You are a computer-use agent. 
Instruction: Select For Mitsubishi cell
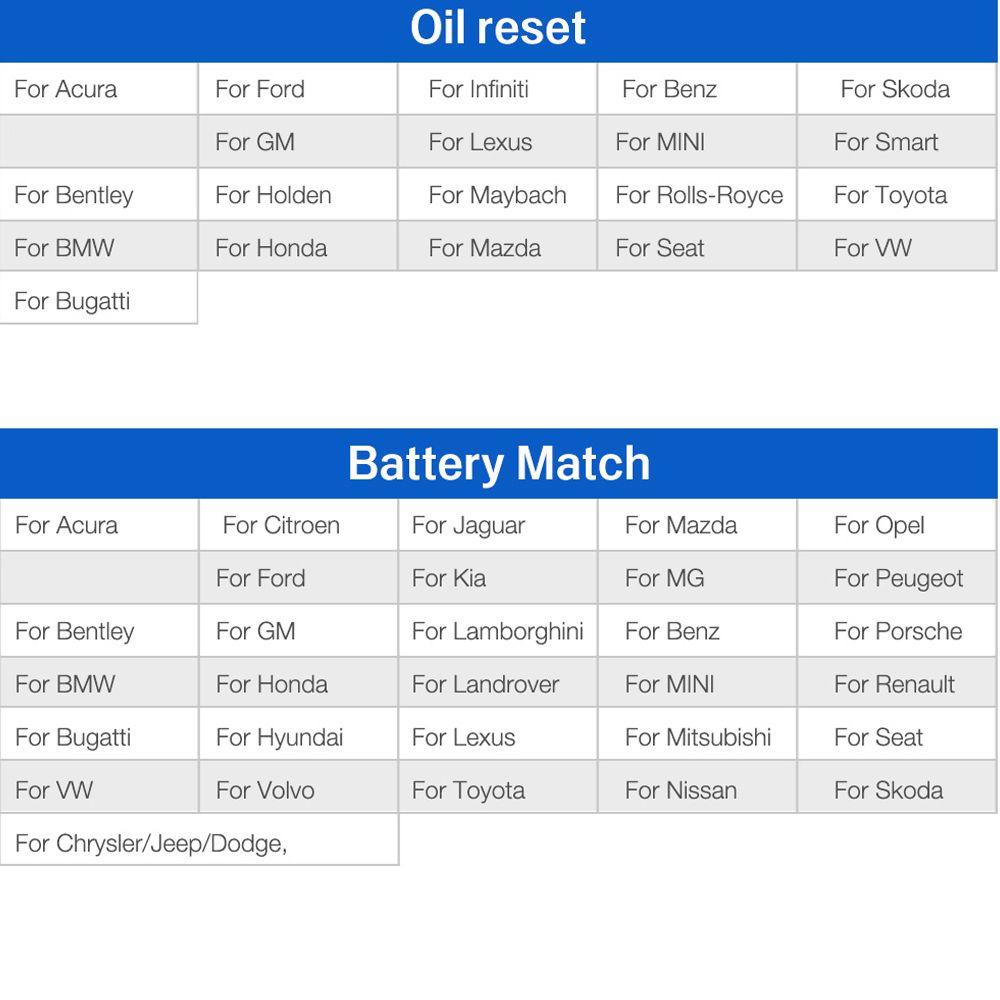698,737
